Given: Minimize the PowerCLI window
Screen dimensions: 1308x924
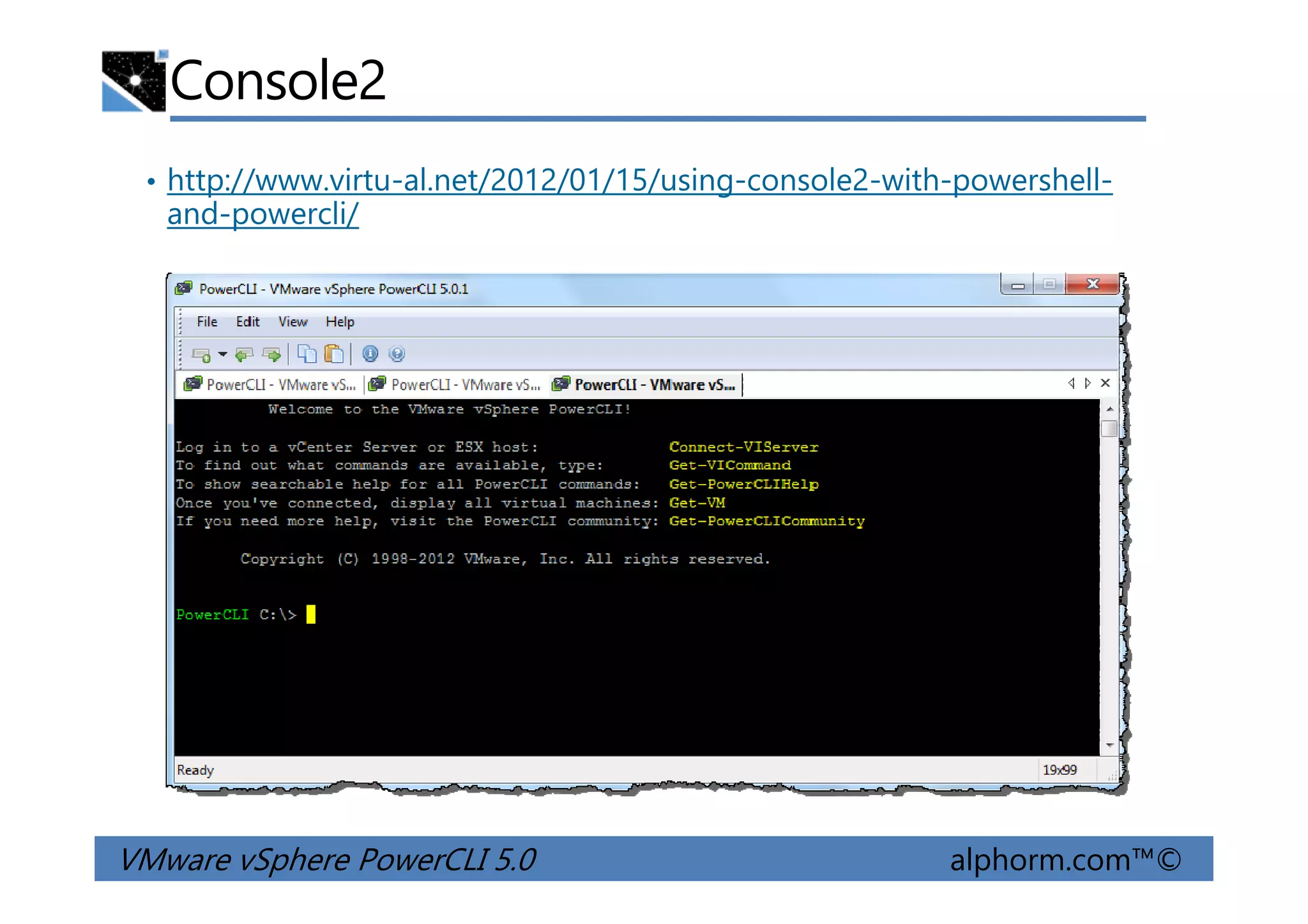Looking at the screenshot, I should coord(1018,285).
